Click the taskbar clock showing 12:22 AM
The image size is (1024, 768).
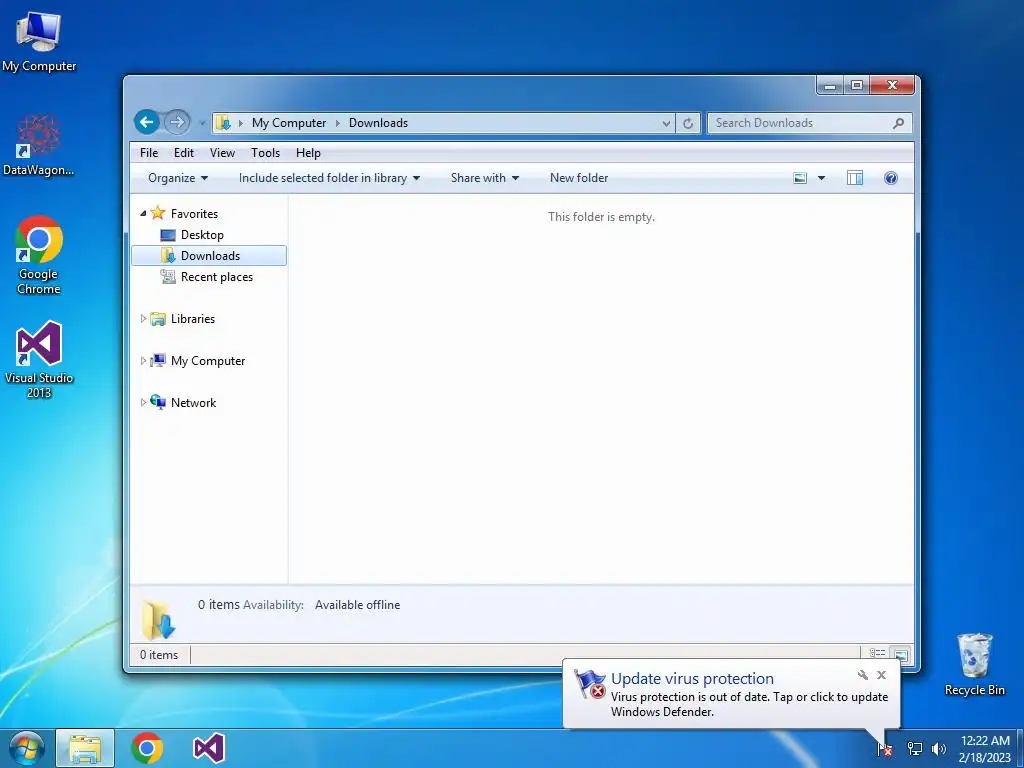point(985,749)
